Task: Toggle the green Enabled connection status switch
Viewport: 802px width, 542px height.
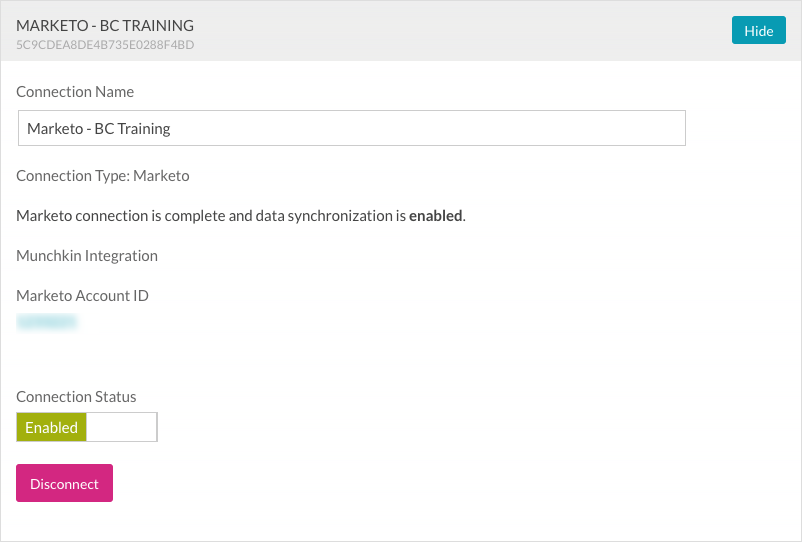Action: (52, 427)
